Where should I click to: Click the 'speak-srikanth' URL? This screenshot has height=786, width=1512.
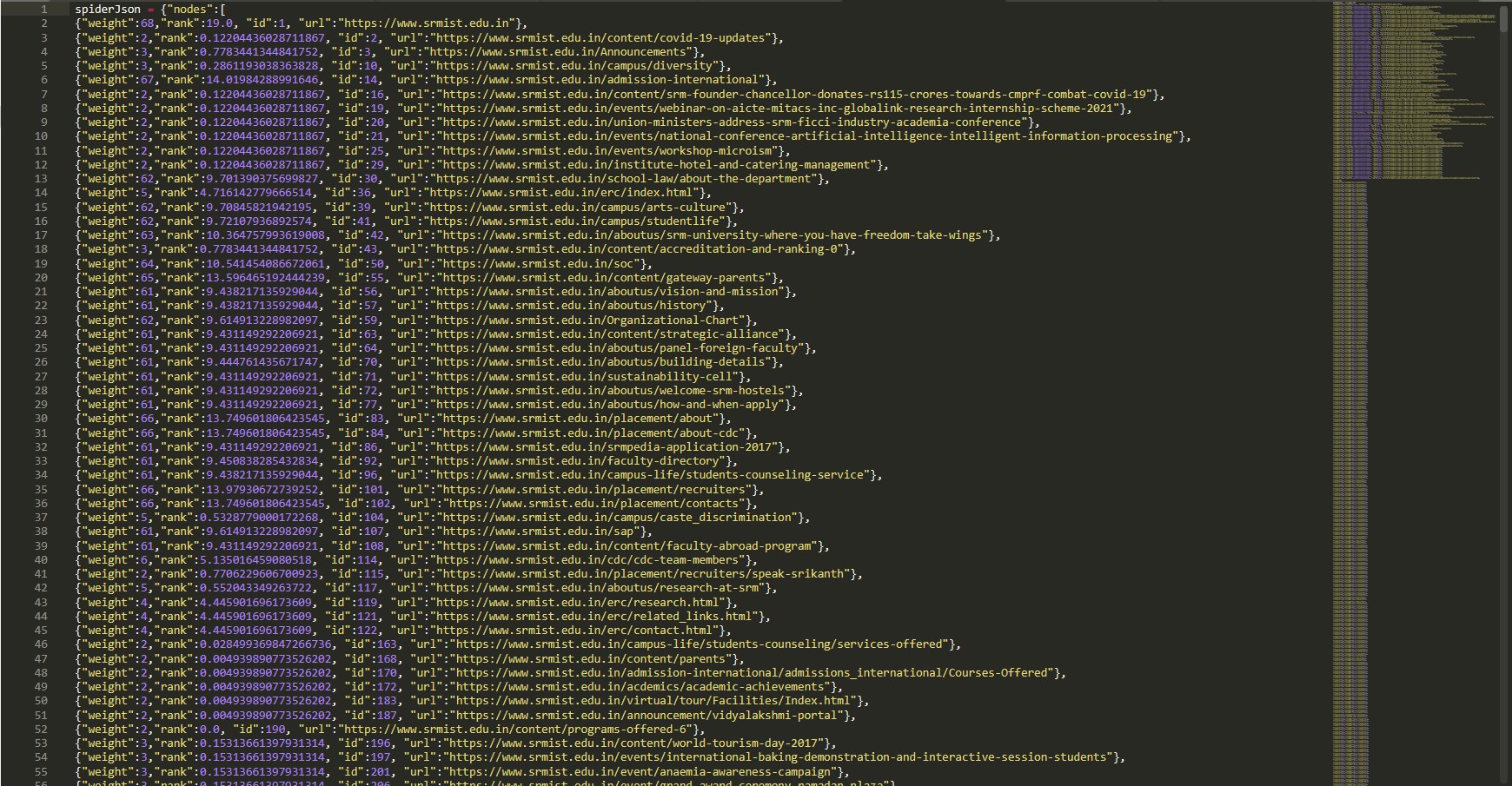pyautogui.click(x=643, y=574)
